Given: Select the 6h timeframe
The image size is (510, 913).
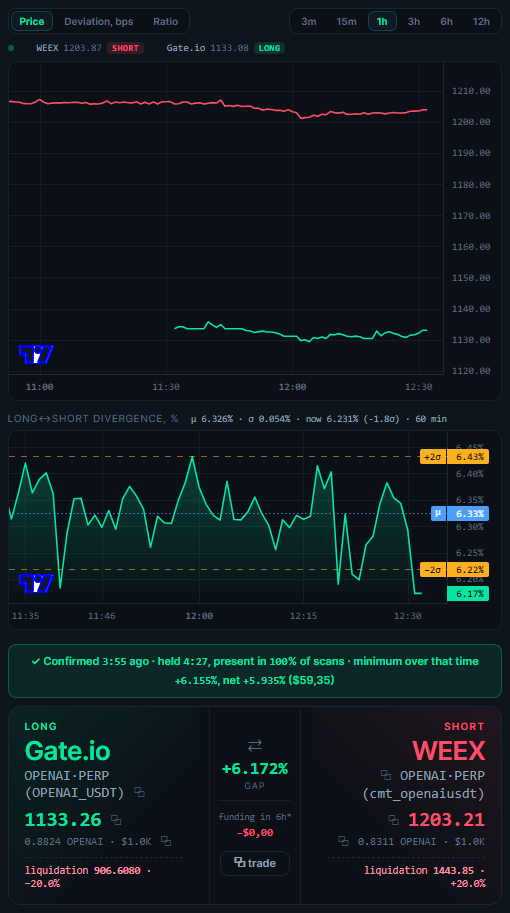Looking at the screenshot, I should 447,22.
